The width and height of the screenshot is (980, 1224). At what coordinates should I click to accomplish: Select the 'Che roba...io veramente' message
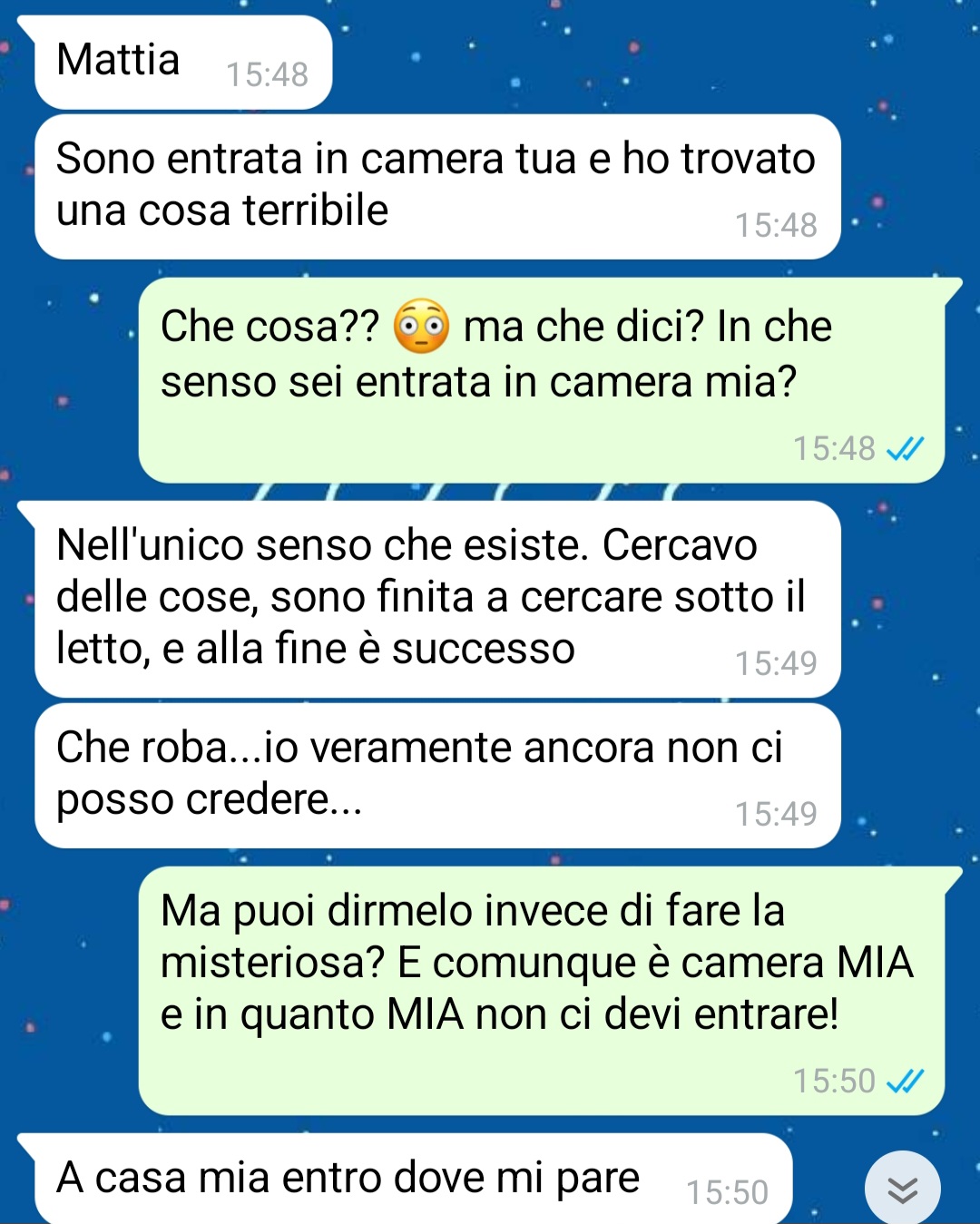coord(437,776)
